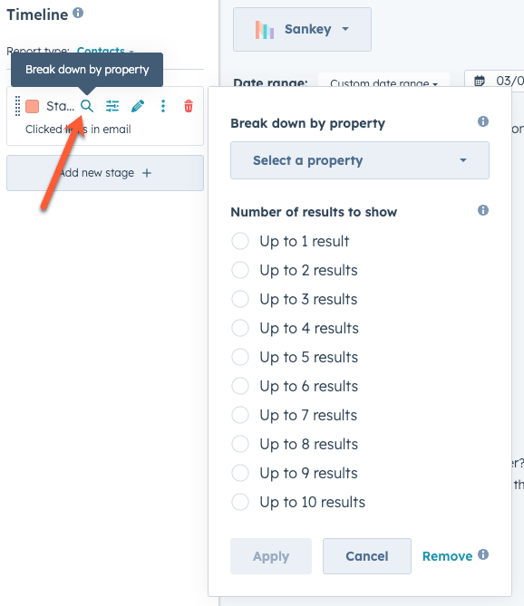Grab the stage drag handle dots
This screenshot has height=606, width=524.
pyautogui.click(x=17, y=106)
